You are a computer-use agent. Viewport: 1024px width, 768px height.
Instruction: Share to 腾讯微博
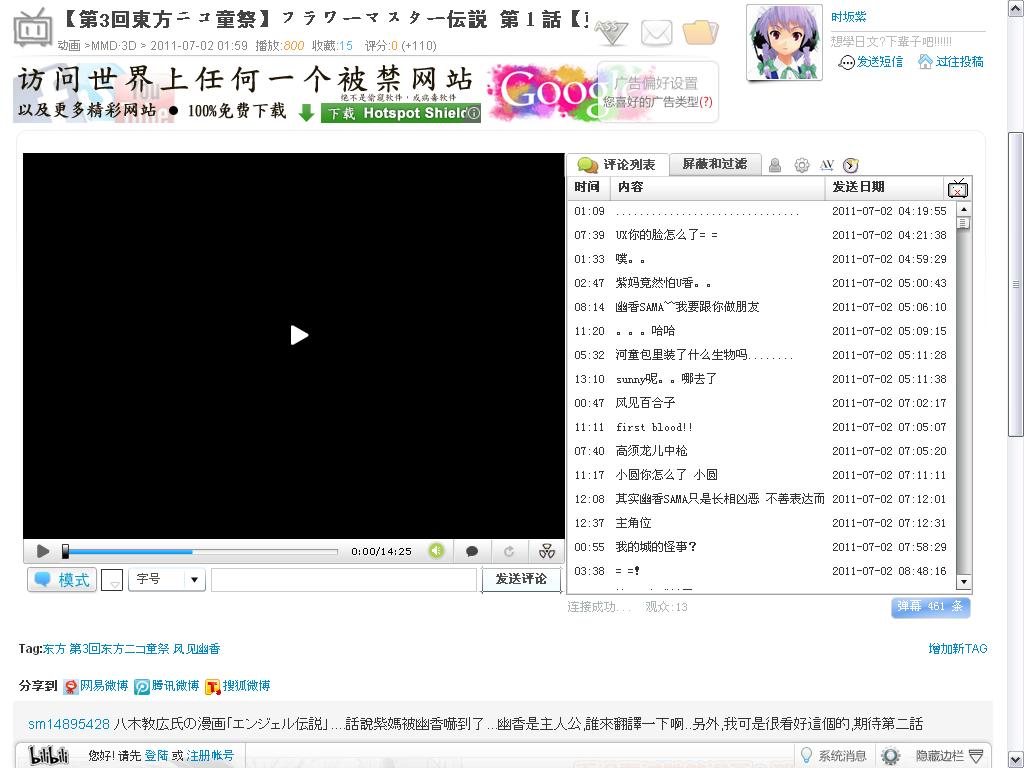[x=167, y=686]
